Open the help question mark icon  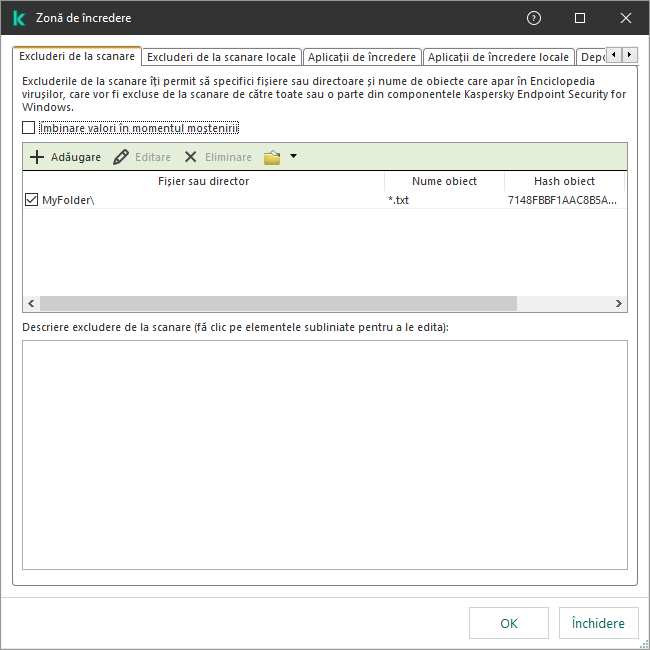(x=534, y=18)
